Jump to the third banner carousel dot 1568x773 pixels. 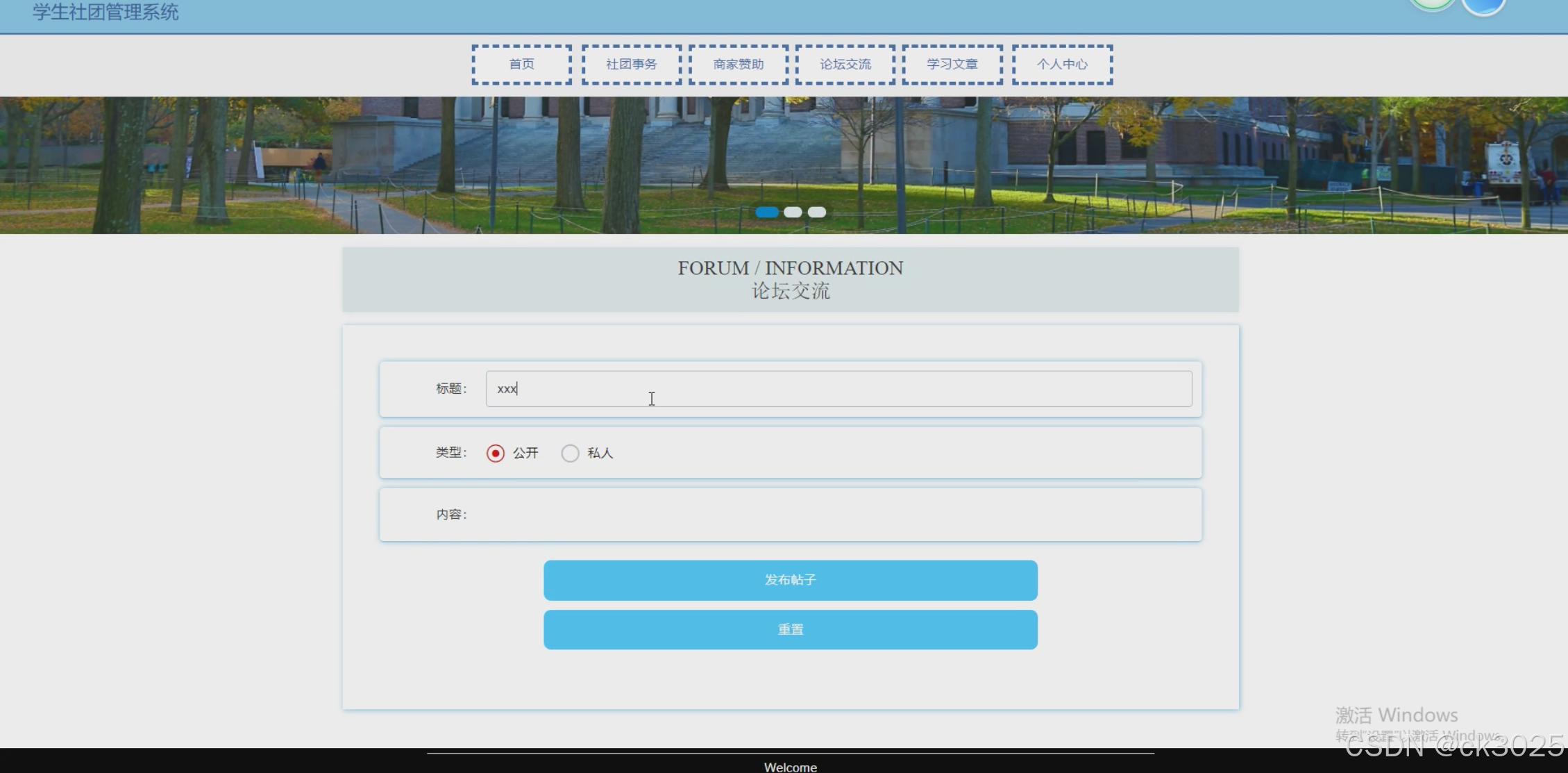[x=817, y=213]
